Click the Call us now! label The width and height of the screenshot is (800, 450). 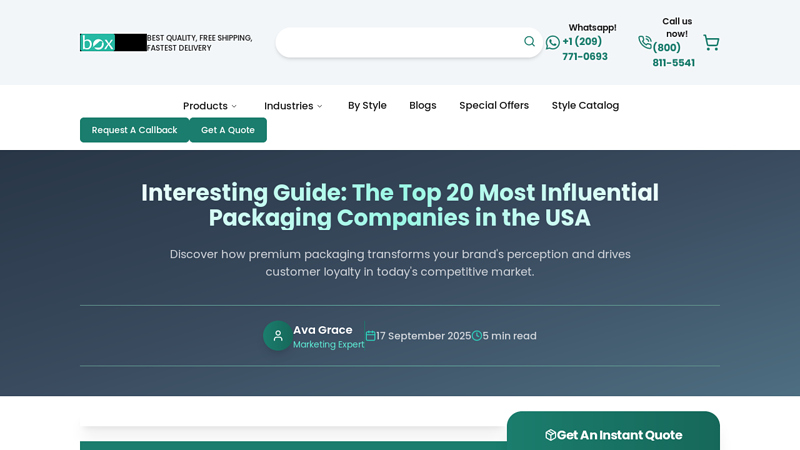[x=677, y=28]
